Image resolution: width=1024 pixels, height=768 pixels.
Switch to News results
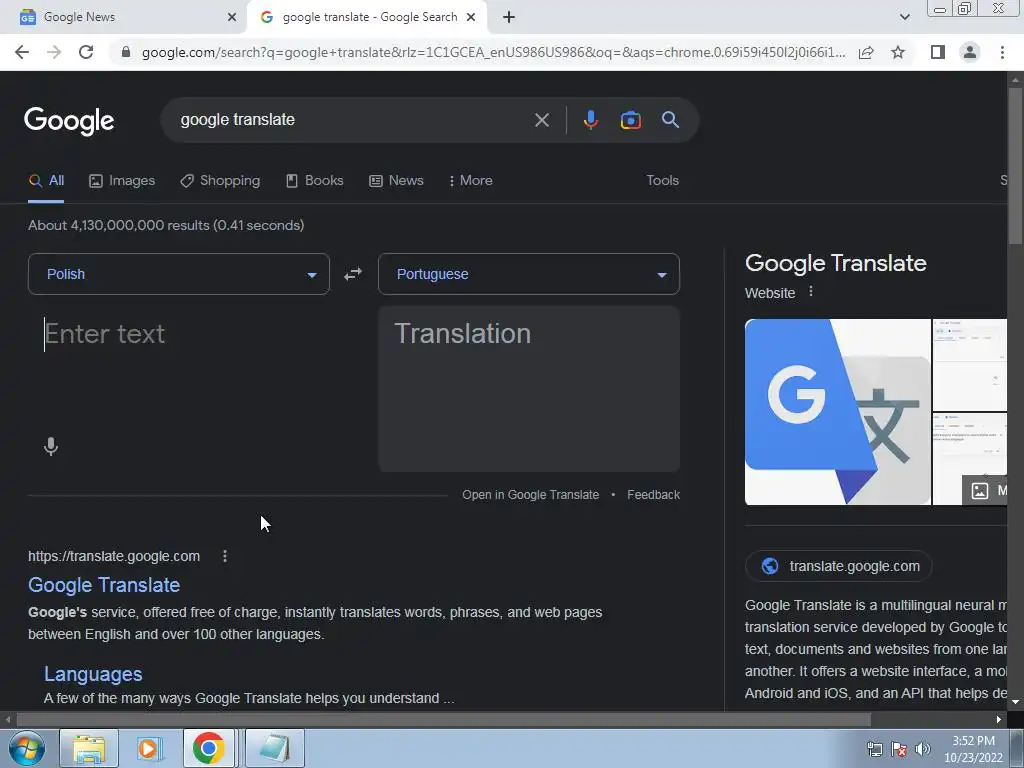[x=396, y=180]
